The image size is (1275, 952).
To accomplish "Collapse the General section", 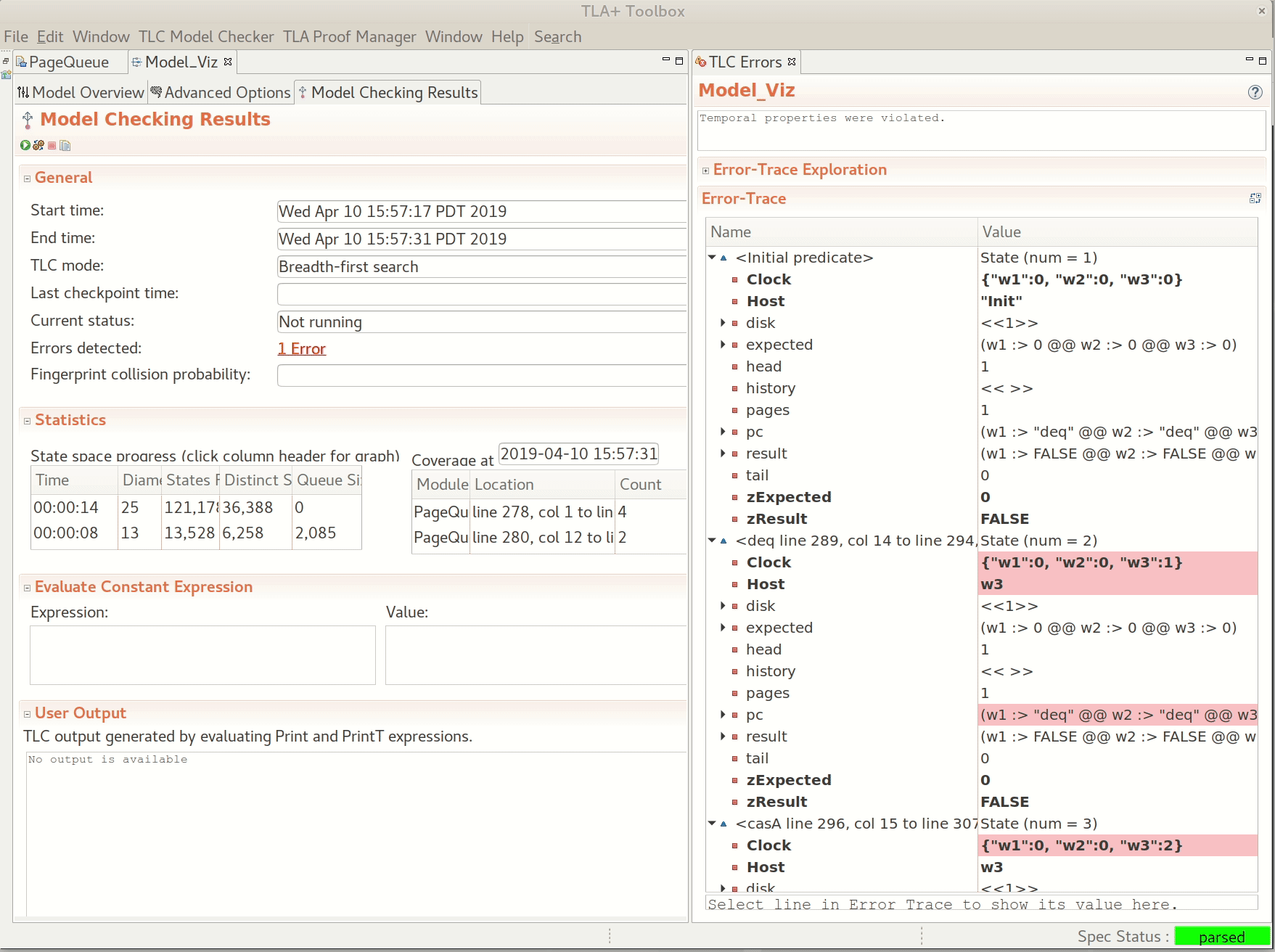I will tap(27, 178).
